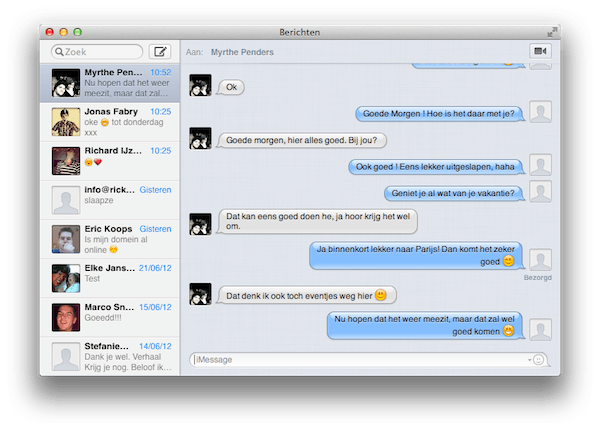Click Richard IJz...'s avatar photo
Image resolution: width=600 pixels, height=431 pixels.
[x=66, y=161]
